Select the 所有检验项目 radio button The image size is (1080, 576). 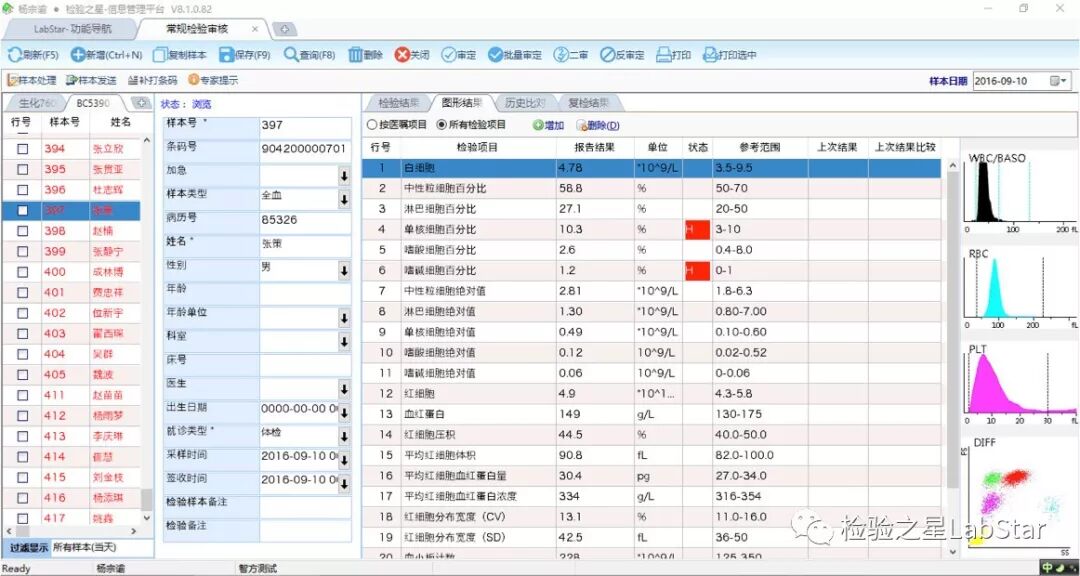[x=442, y=125]
